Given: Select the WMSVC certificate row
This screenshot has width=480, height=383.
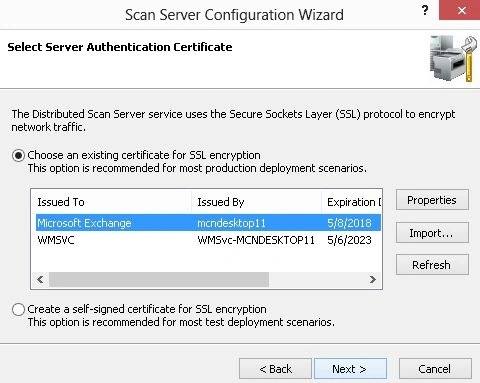Looking at the screenshot, I should (208, 240).
